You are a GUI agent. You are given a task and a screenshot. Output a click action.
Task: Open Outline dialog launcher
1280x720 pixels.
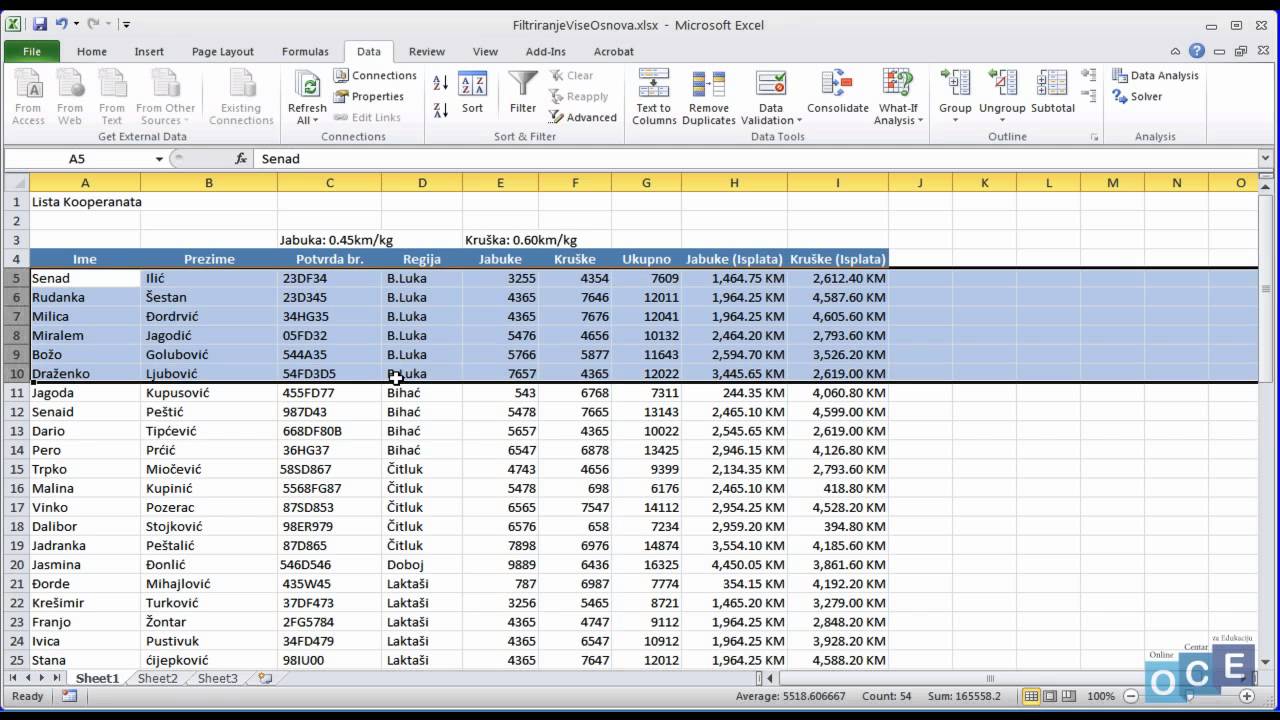pyautogui.click(x=1095, y=137)
